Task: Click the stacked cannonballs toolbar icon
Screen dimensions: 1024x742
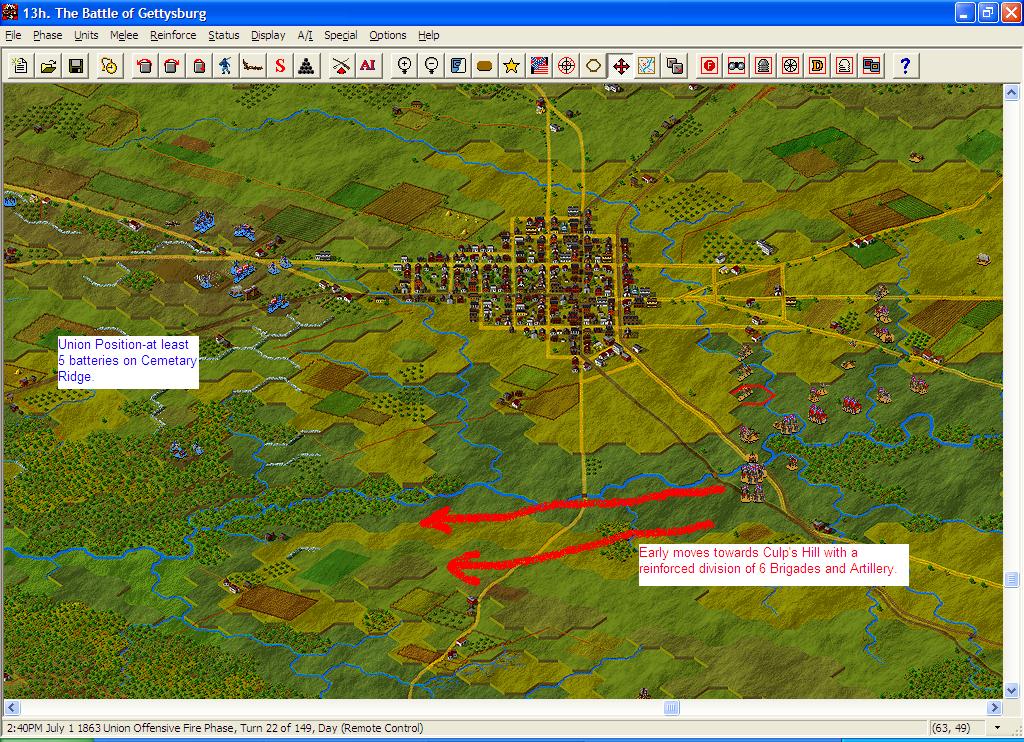Action: (x=307, y=65)
